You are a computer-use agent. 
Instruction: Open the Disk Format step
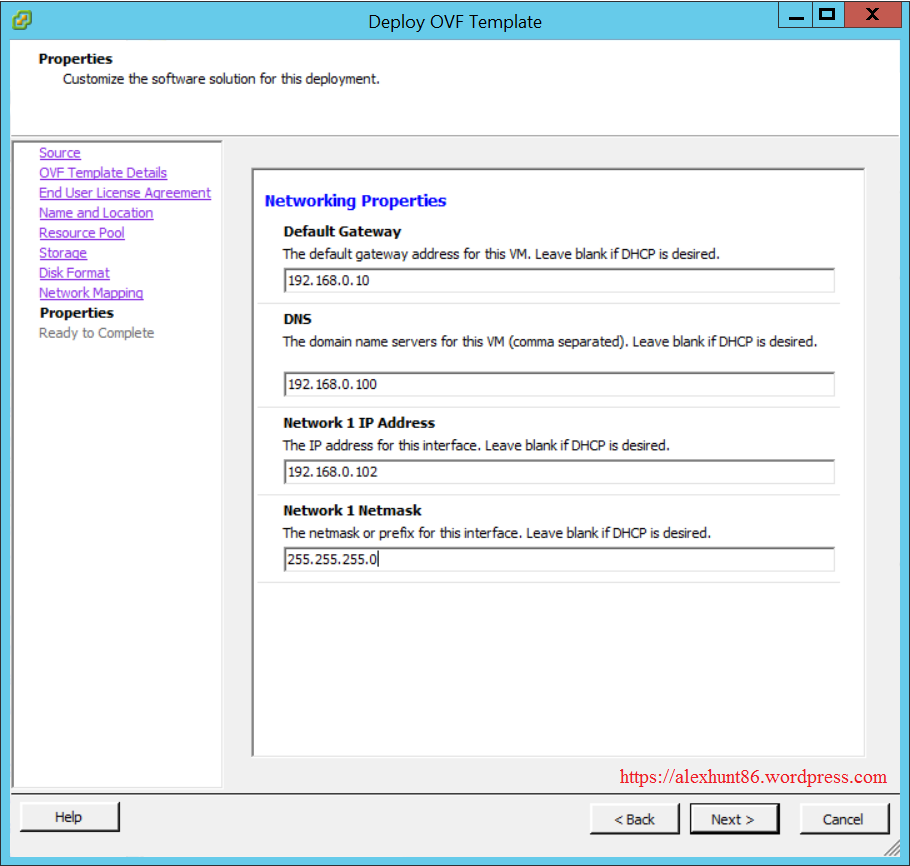pyautogui.click(x=74, y=273)
